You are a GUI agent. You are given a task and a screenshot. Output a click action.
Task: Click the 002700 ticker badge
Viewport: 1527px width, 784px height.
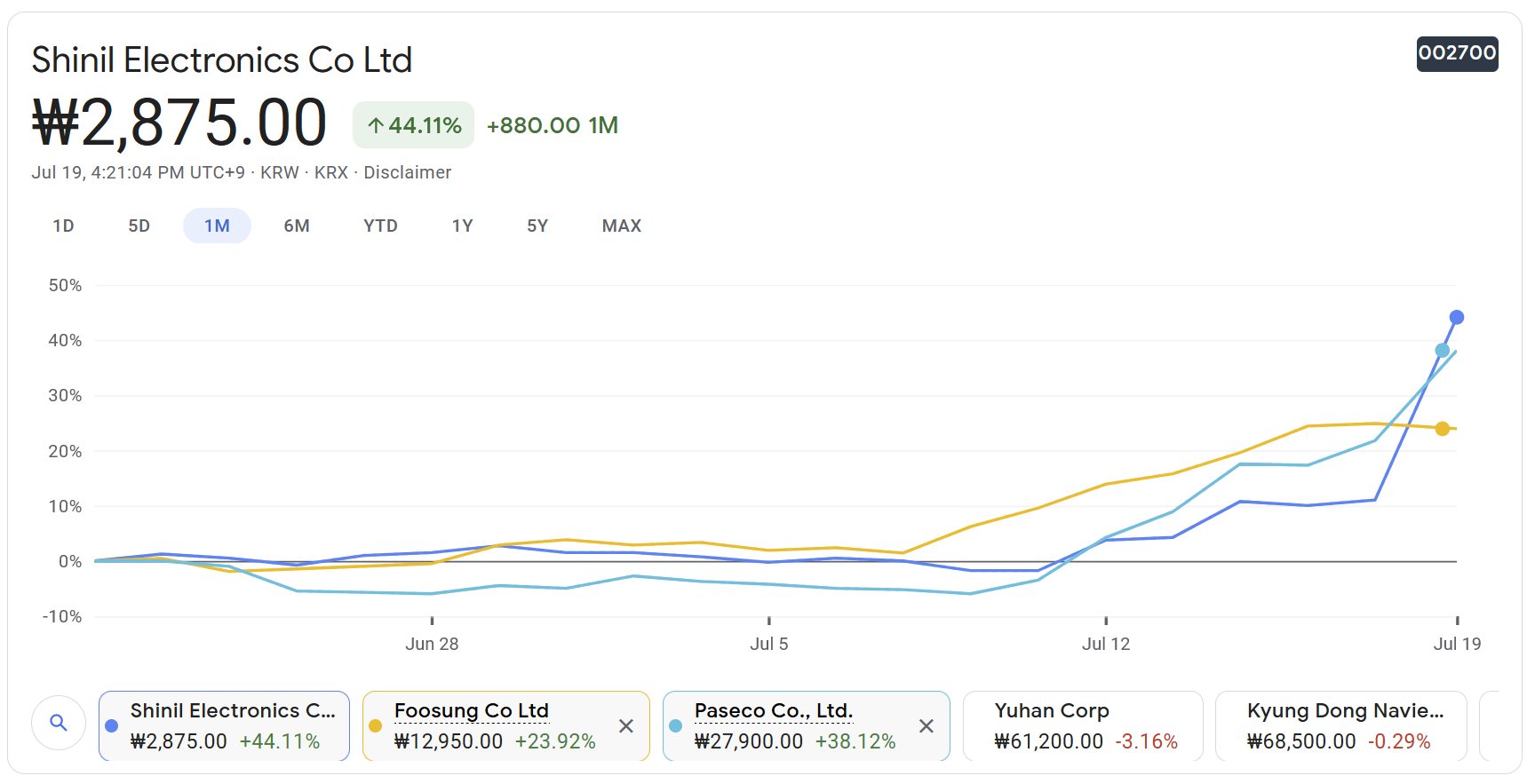[x=1456, y=53]
